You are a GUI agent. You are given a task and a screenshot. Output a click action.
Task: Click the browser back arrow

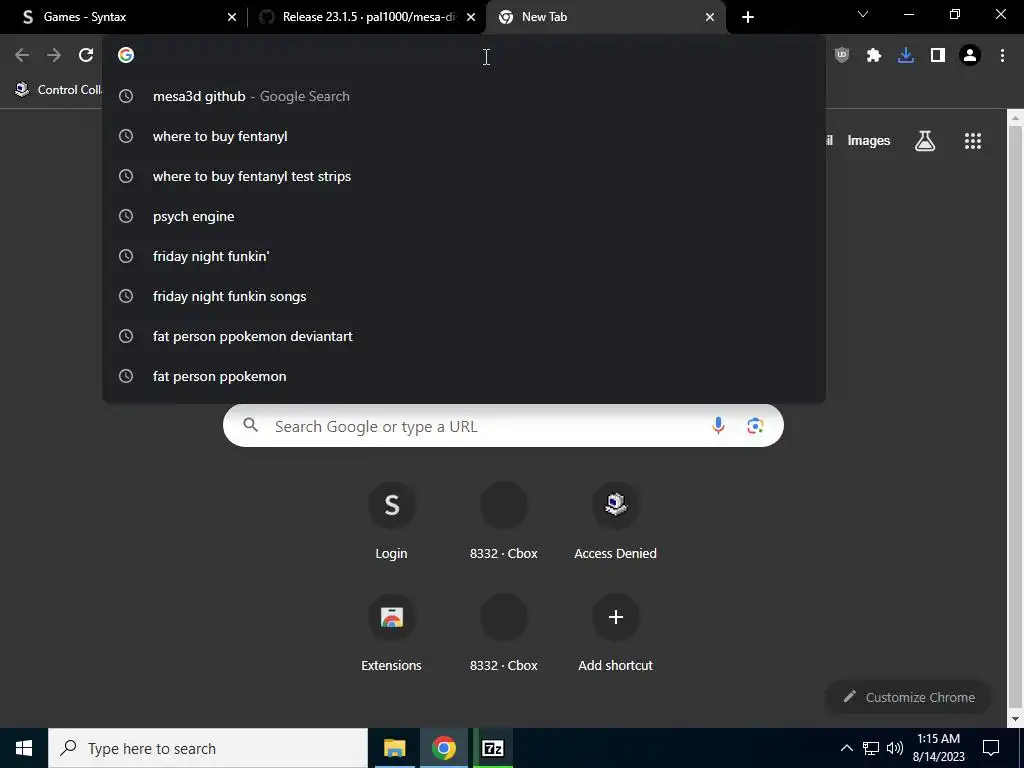22,56
